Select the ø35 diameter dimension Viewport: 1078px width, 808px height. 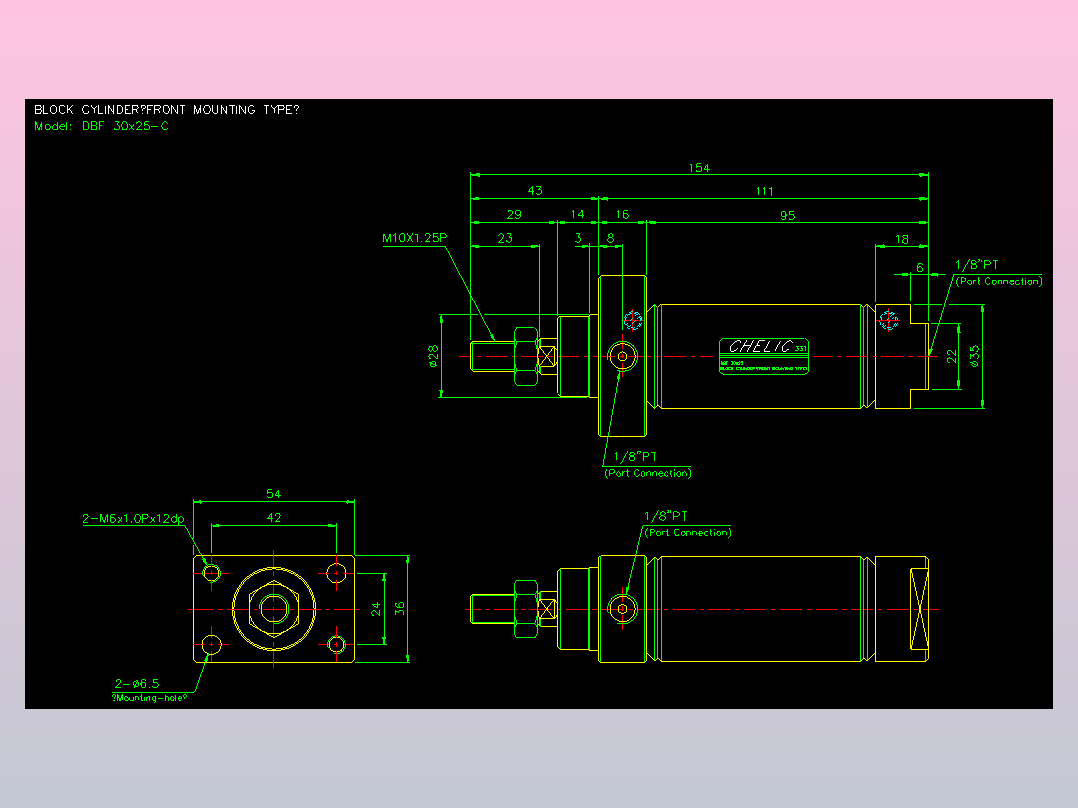pos(974,356)
